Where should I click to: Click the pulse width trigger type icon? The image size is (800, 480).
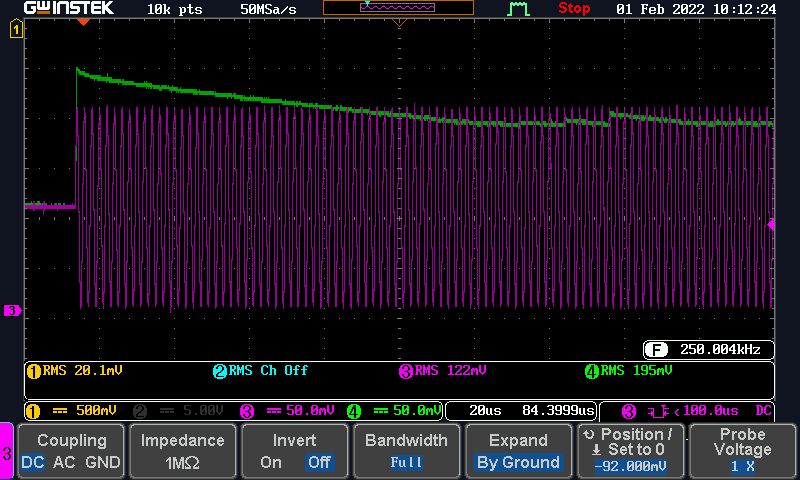coord(659,412)
